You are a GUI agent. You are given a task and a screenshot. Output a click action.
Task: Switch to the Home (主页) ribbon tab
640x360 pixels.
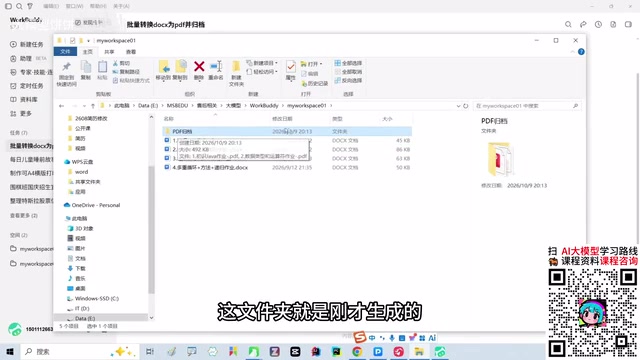click(88, 52)
